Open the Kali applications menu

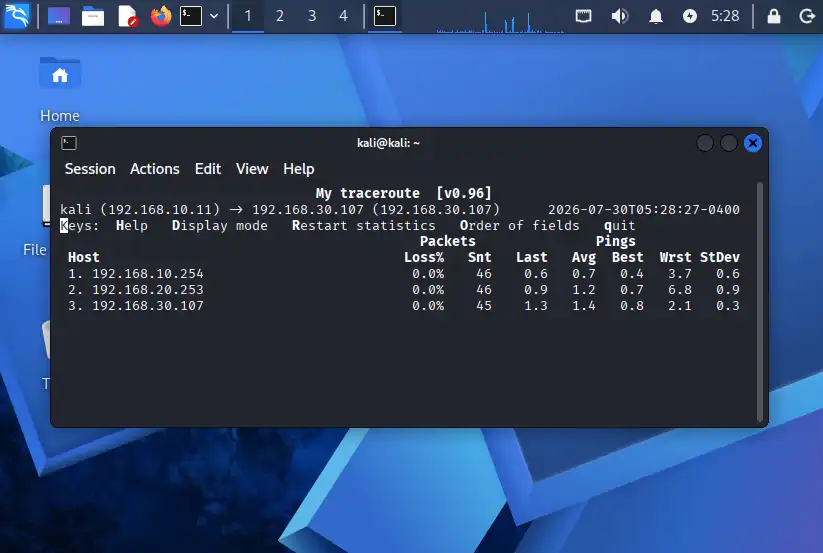coord(17,16)
